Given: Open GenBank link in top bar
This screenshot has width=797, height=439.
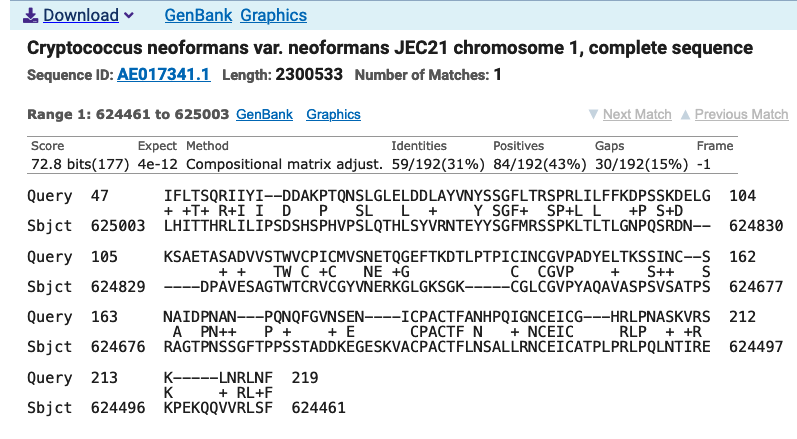Looking at the screenshot, I should coord(198,15).
